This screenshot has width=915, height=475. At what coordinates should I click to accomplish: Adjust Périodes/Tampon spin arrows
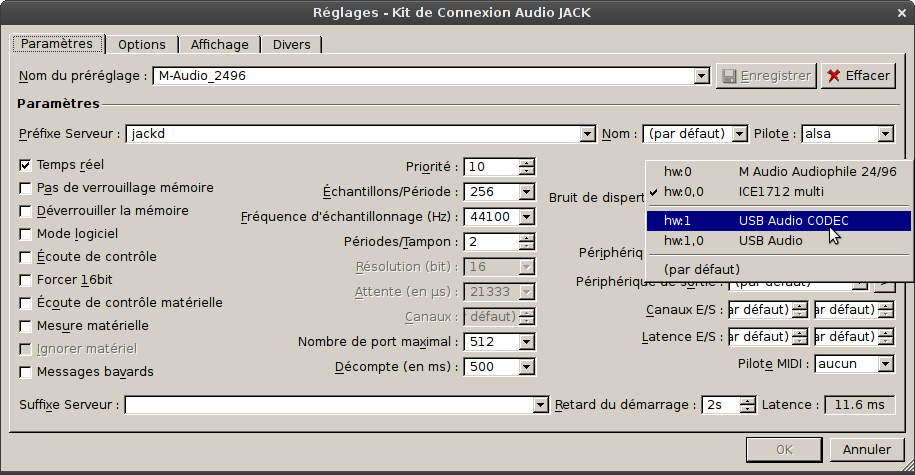tap(526, 242)
